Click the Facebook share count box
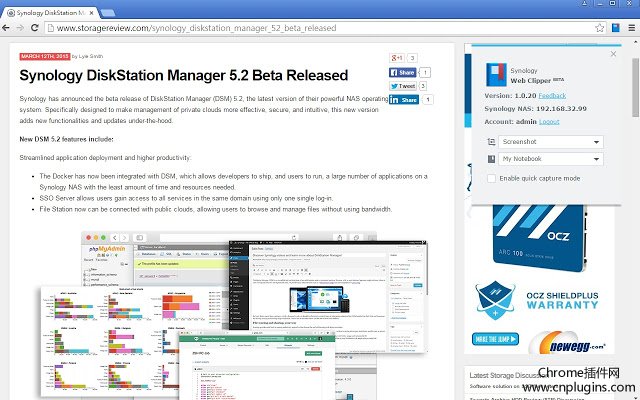This screenshot has width=640, height=400. click(x=425, y=73)
